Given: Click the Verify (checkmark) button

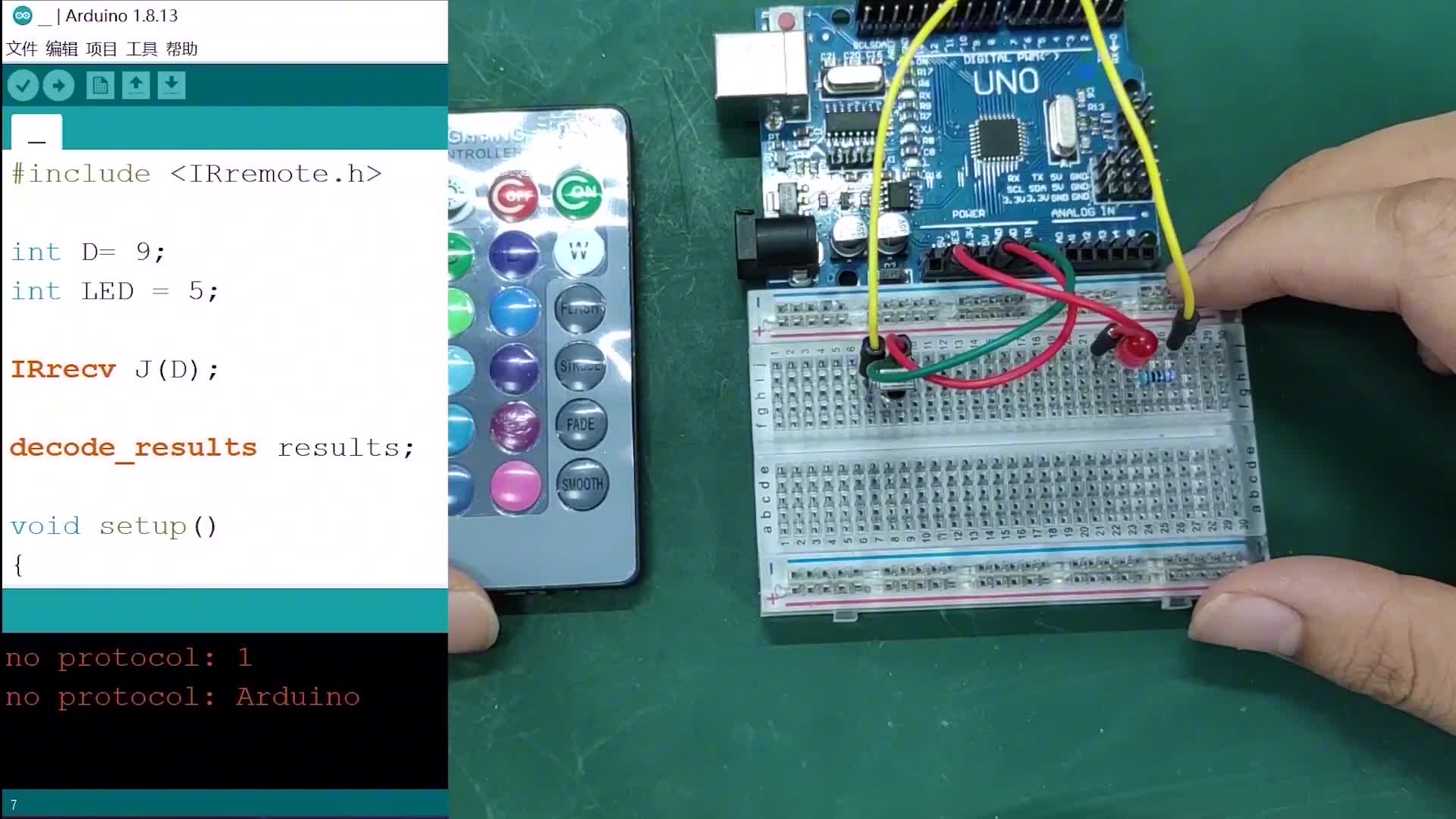Looking at the screenshot, I should pyautogui.click(x=22, y=84).
